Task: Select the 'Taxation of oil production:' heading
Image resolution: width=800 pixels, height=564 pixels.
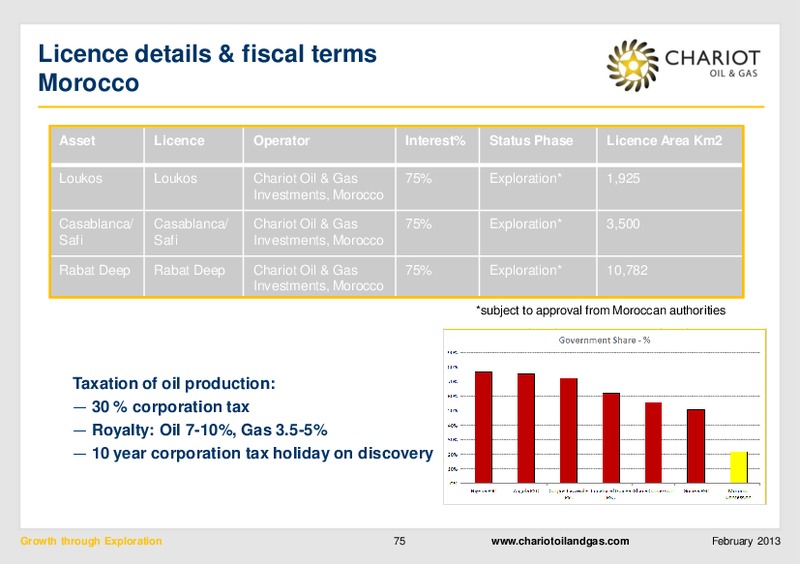Action: click(x=174, y=383)
